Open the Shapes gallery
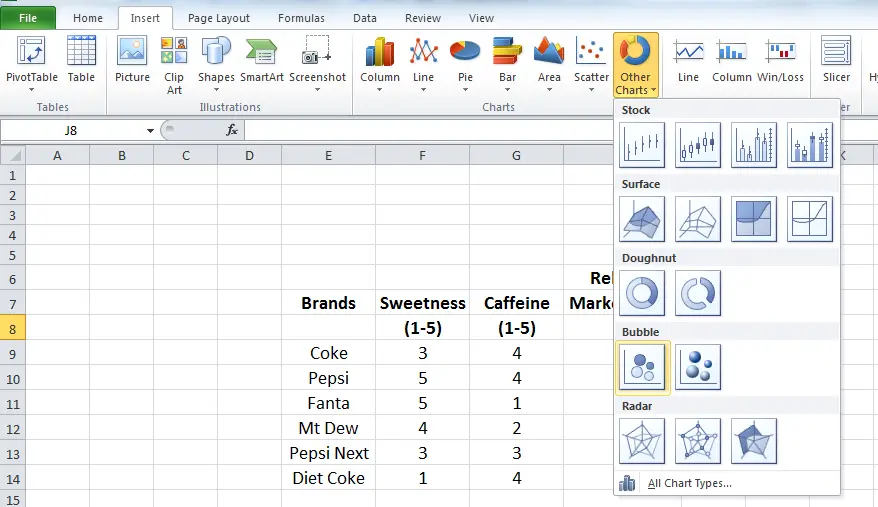This screenshot has height=507, width=878. [216, 64]
